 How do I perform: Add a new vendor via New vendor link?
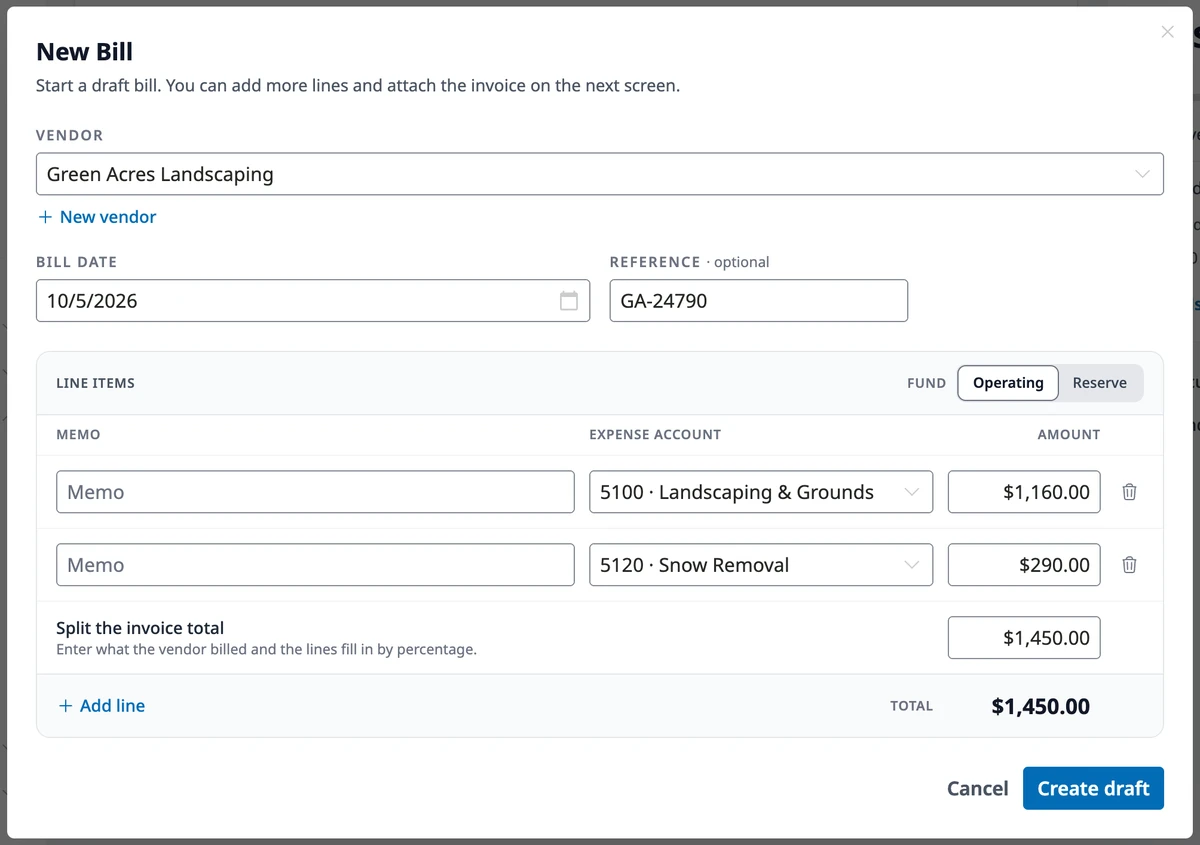point(97,217)
